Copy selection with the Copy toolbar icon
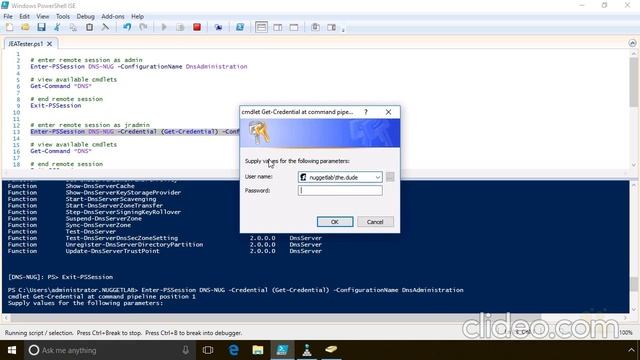 73,27
